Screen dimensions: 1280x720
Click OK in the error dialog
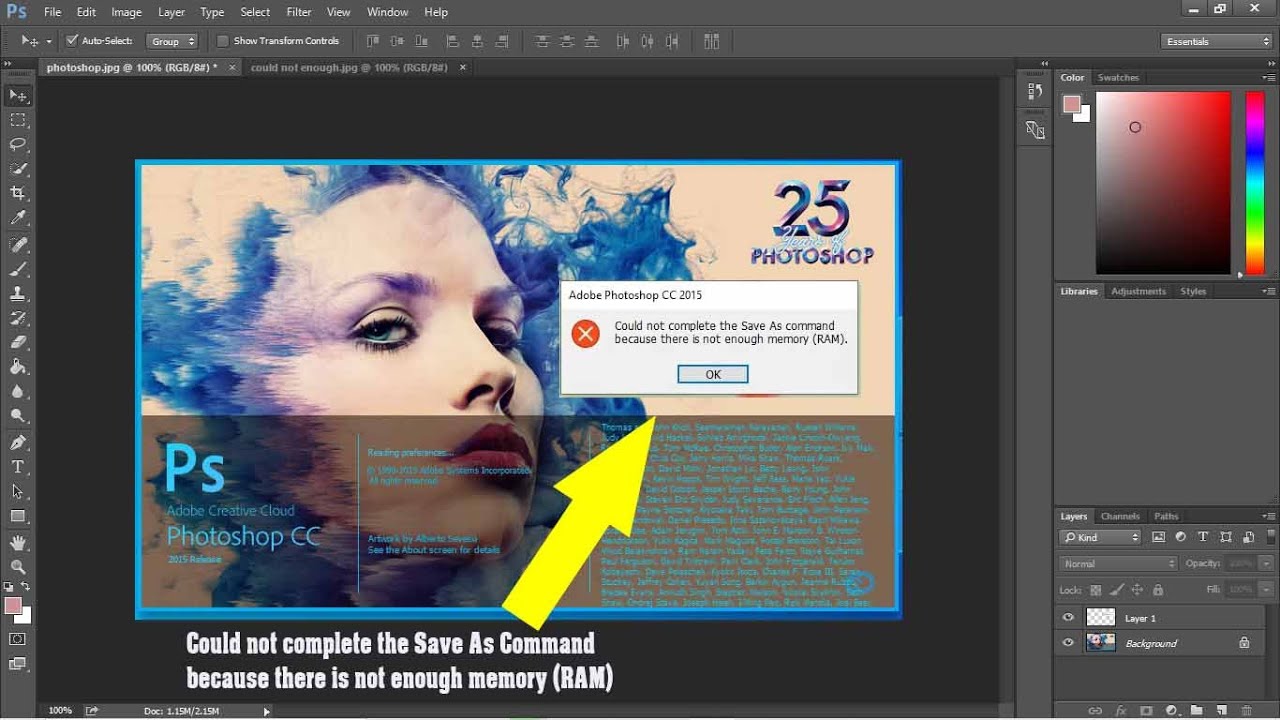pos(713,374)
